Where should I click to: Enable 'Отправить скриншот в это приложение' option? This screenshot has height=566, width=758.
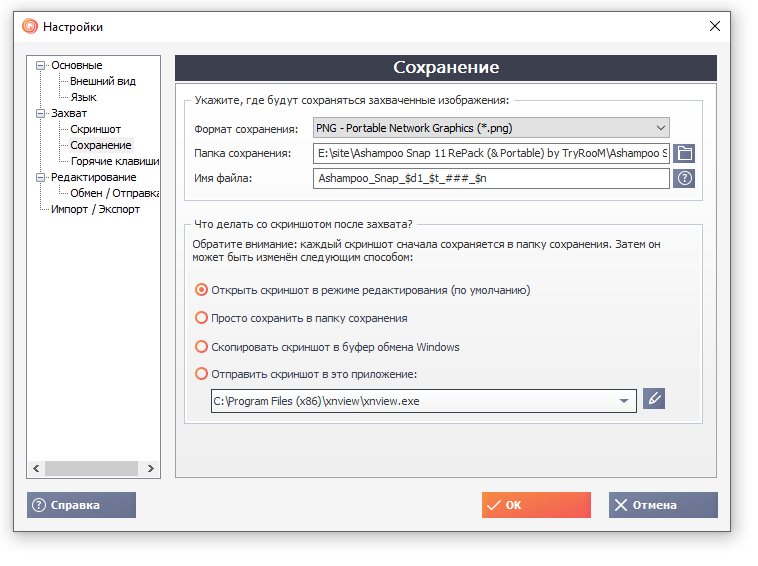202,374
